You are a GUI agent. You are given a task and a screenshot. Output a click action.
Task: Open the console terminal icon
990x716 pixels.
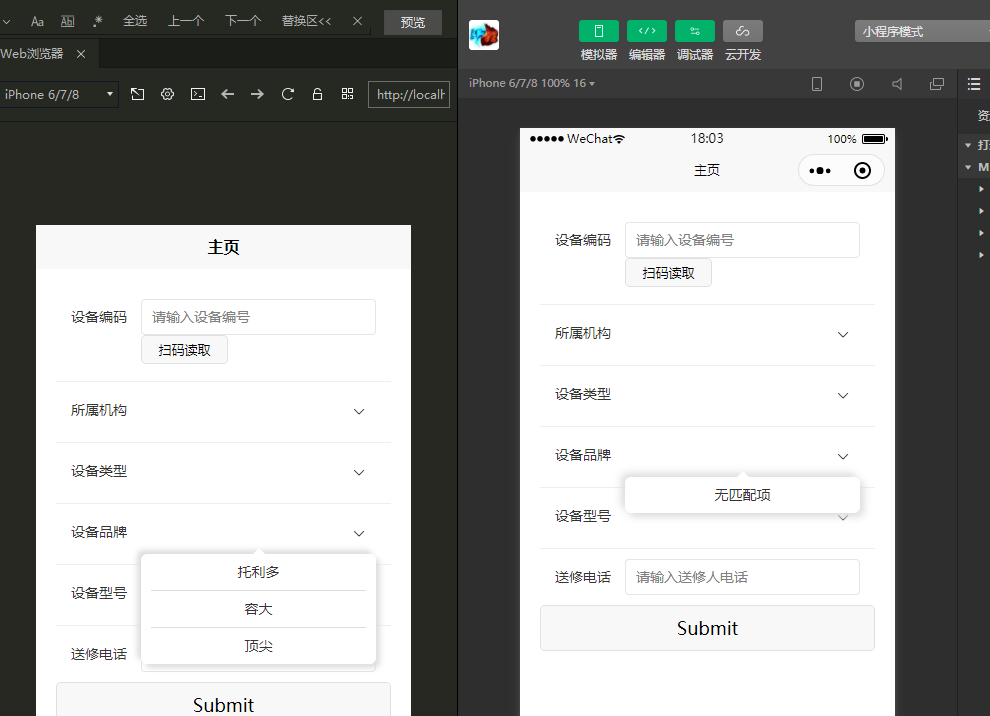click(198, 94)
